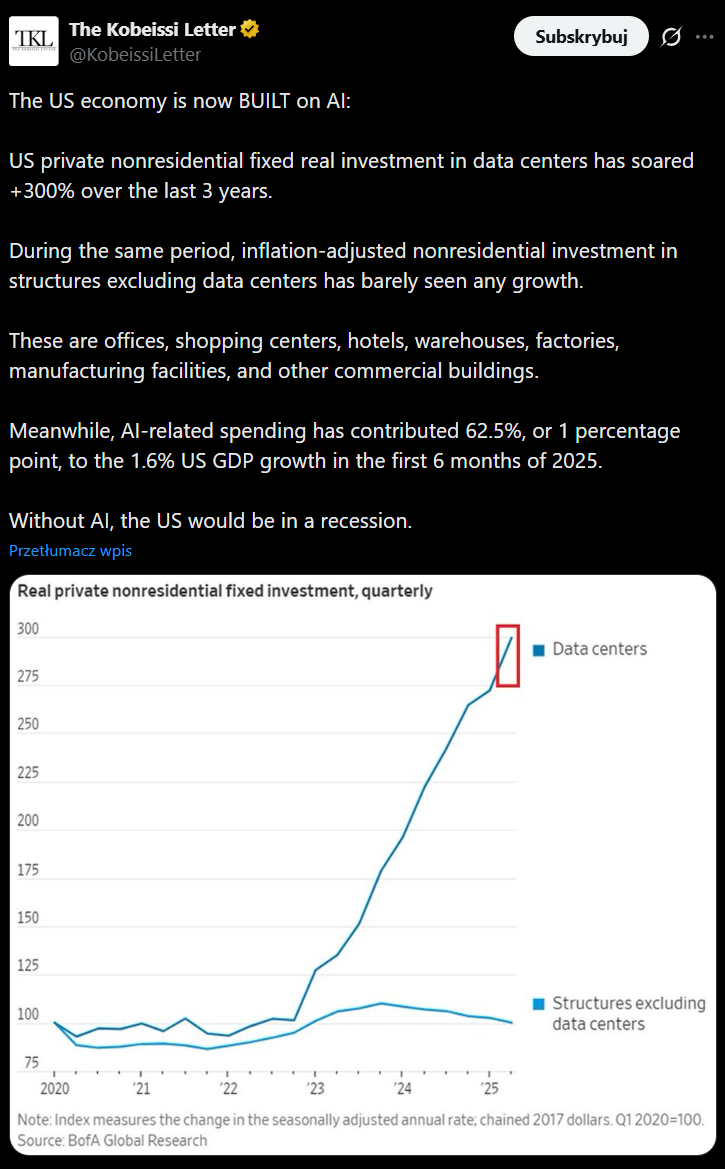Image resolution: width=725 pixels, height=1169 pixels.
Task: Select the Data centers legend label
Action: tap(599, 649)
